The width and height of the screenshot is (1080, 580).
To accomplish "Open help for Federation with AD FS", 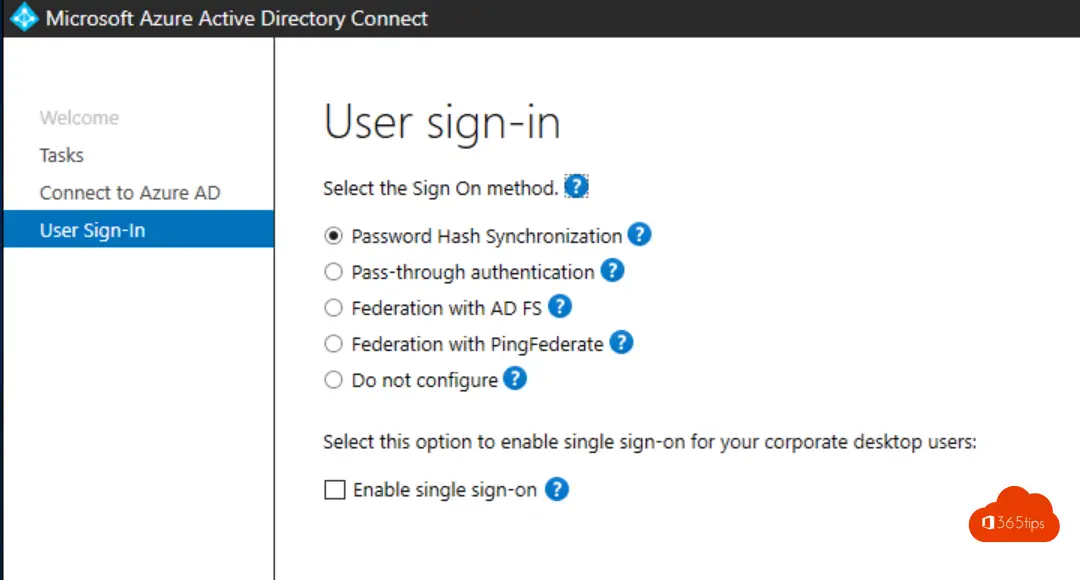I will (561, 307).
